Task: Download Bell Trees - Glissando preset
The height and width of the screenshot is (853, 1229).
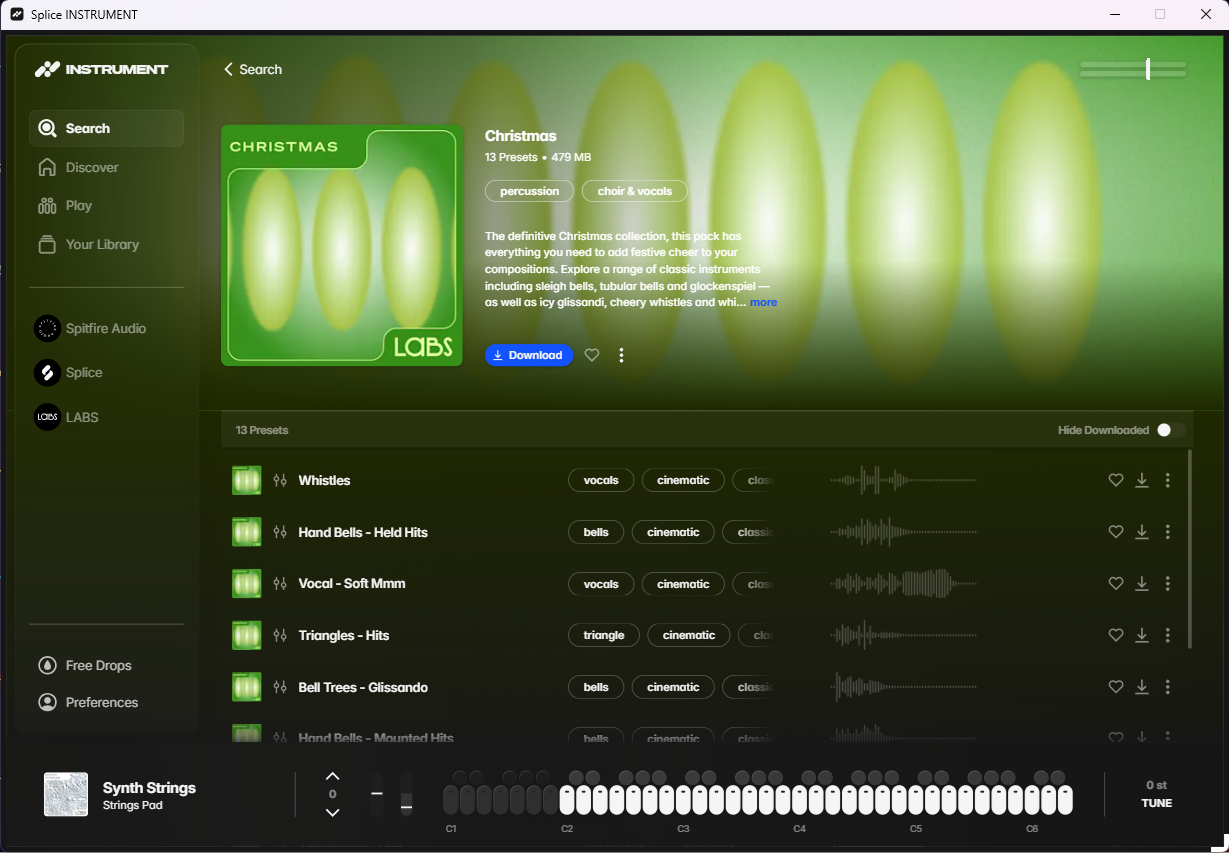Action: pyautogui.click(x=1142, y=687)
